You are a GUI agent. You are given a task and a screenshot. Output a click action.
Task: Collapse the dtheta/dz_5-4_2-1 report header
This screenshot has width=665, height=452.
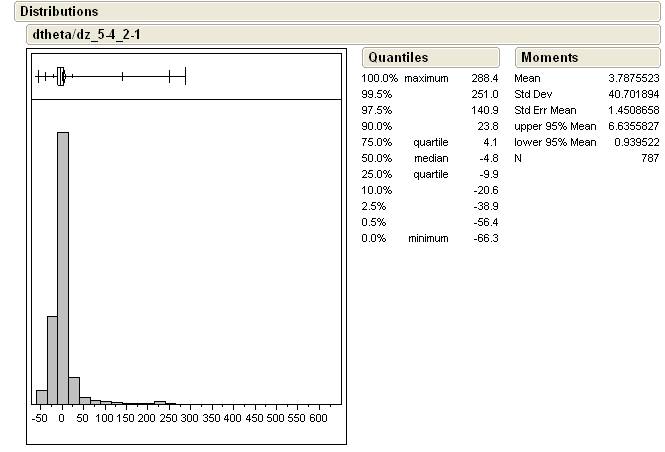[92, 34]
